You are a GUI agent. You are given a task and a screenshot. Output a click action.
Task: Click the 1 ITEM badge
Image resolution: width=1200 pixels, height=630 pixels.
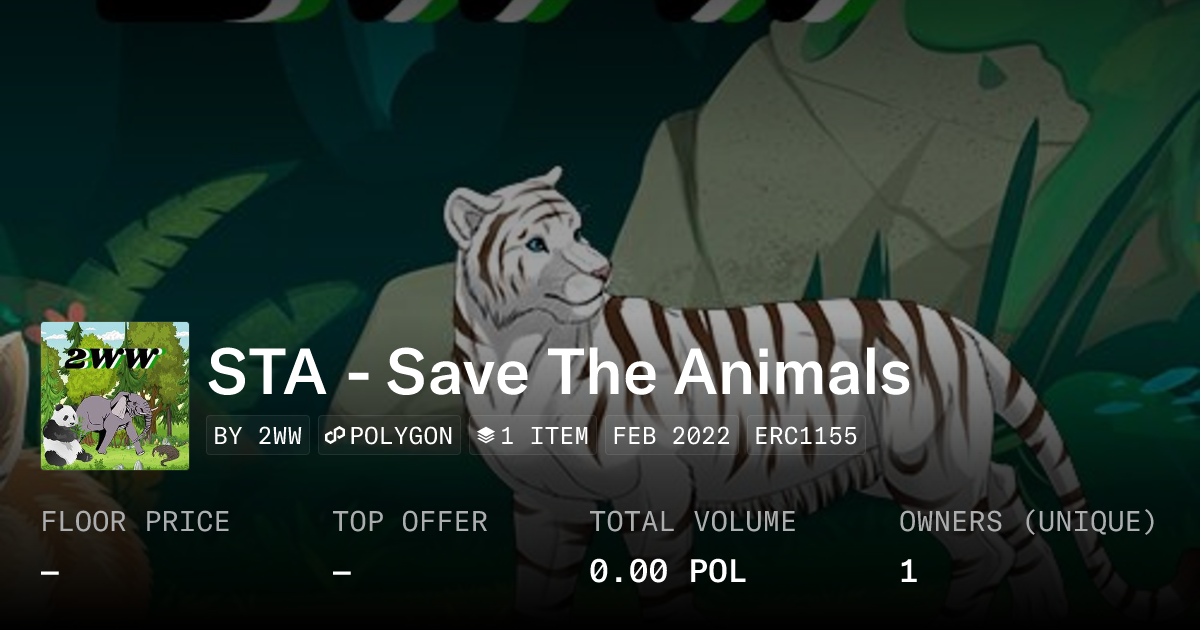(533, 436)
